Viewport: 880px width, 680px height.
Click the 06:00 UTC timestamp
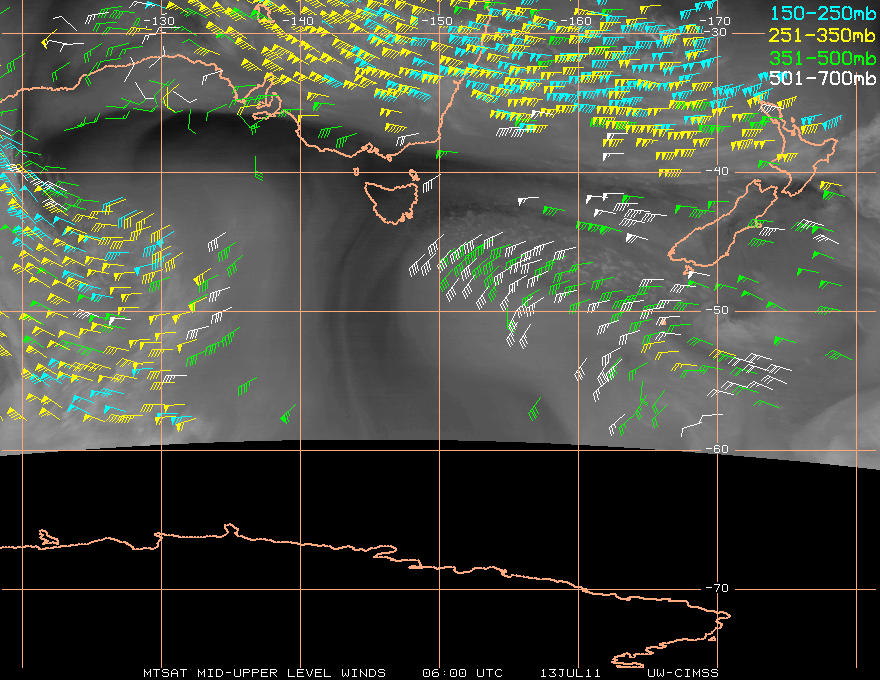(x=462, y=673)
